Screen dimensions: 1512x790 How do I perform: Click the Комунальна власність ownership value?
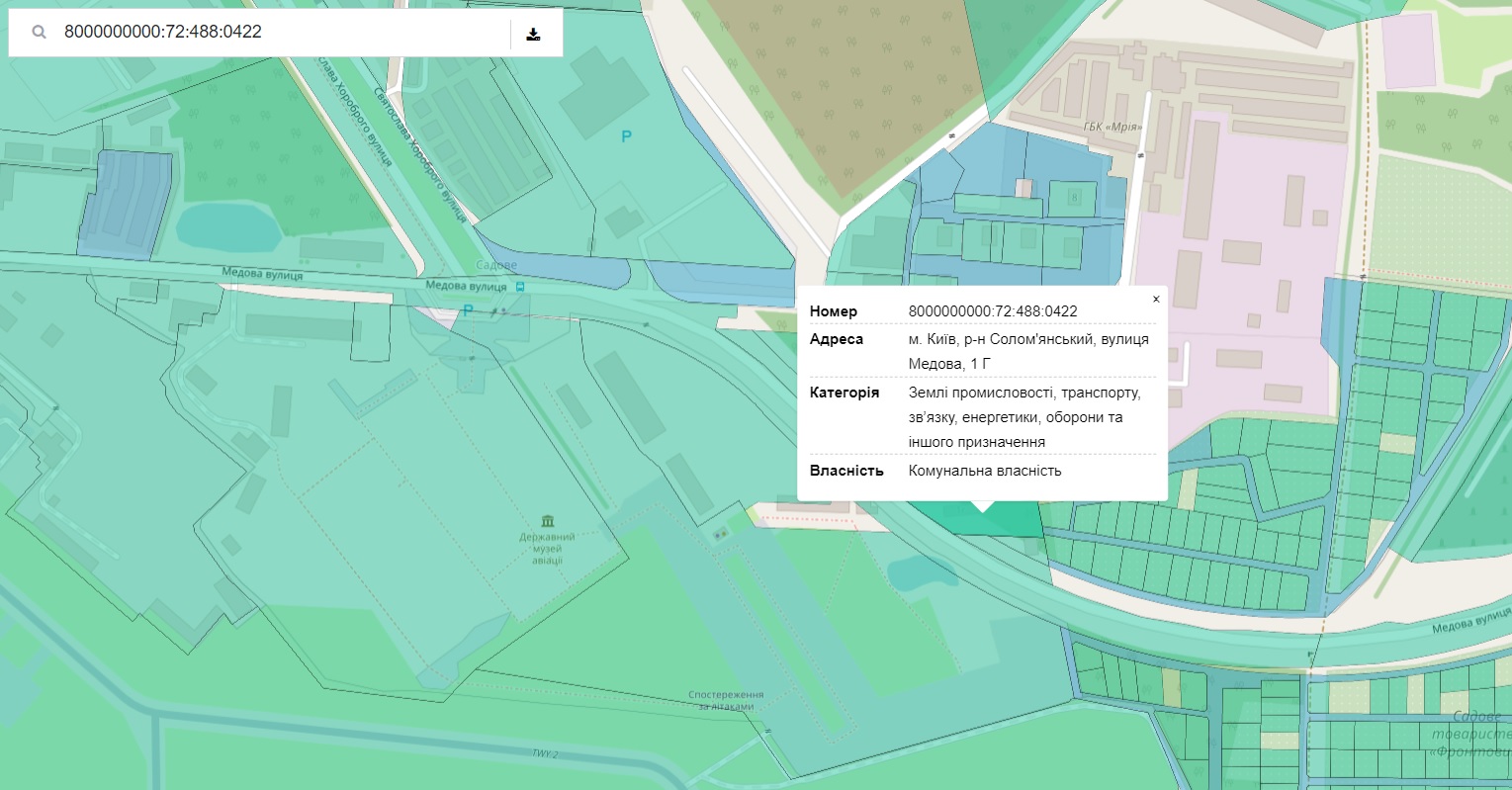click(x=984, y=471)
